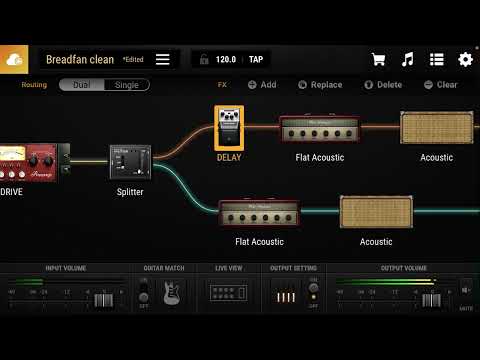Toggle the tempo lock icon
Image resolution: width=480 pixels, height=360 pixels.
pyautogui.click(x=204, y=59)
